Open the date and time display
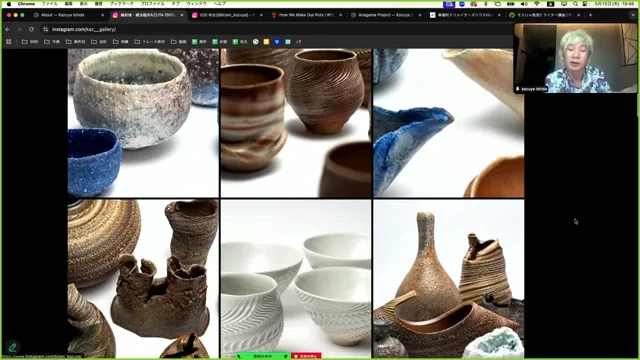Image resolution: width=640 pixels, height=360 pixels. (x=615, y=4)
